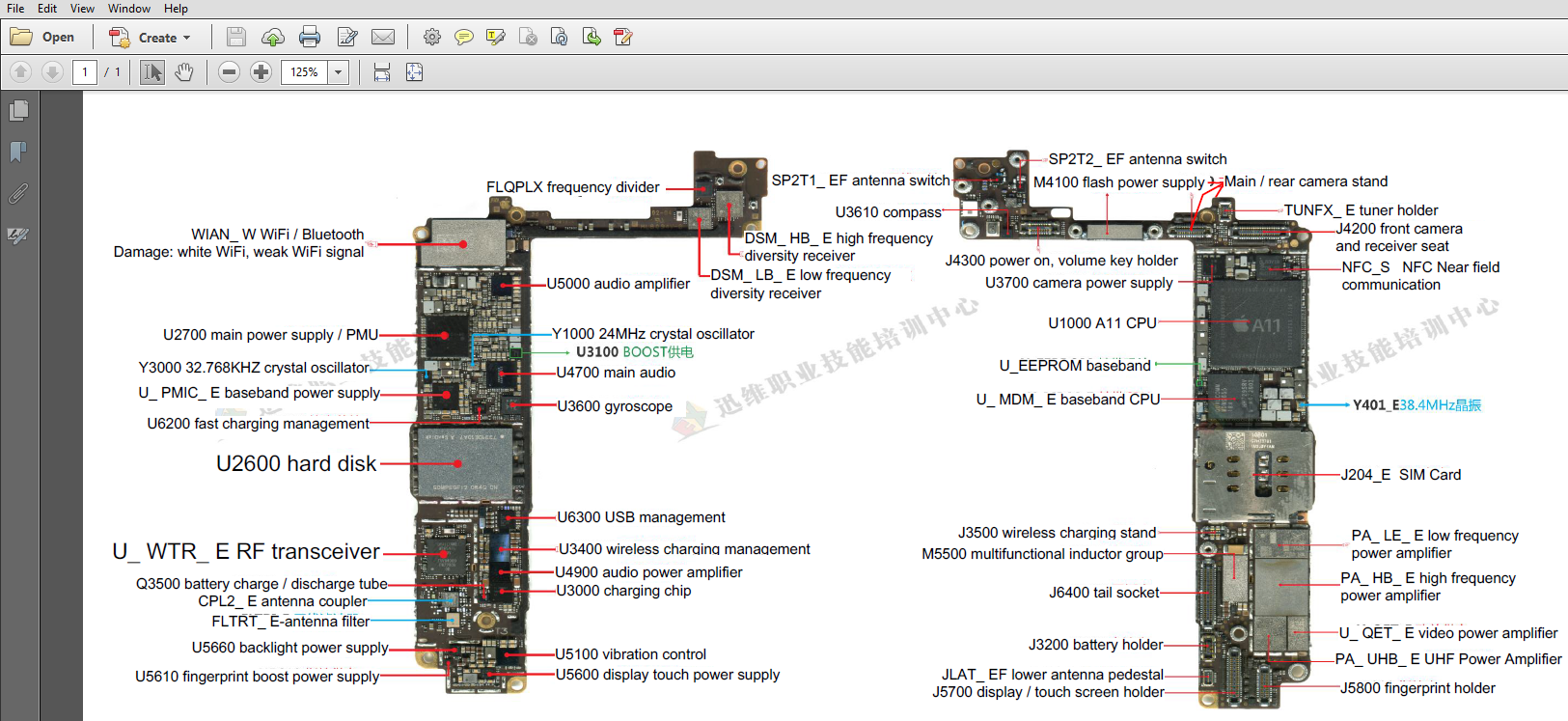Click the Open button
1568x721 pixels.
[43, 38]
